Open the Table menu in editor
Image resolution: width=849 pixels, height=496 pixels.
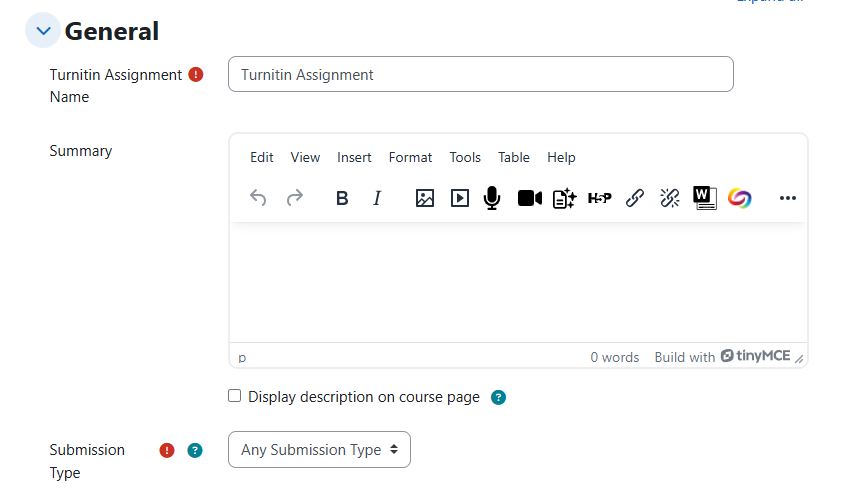click(x=514, y=157)
